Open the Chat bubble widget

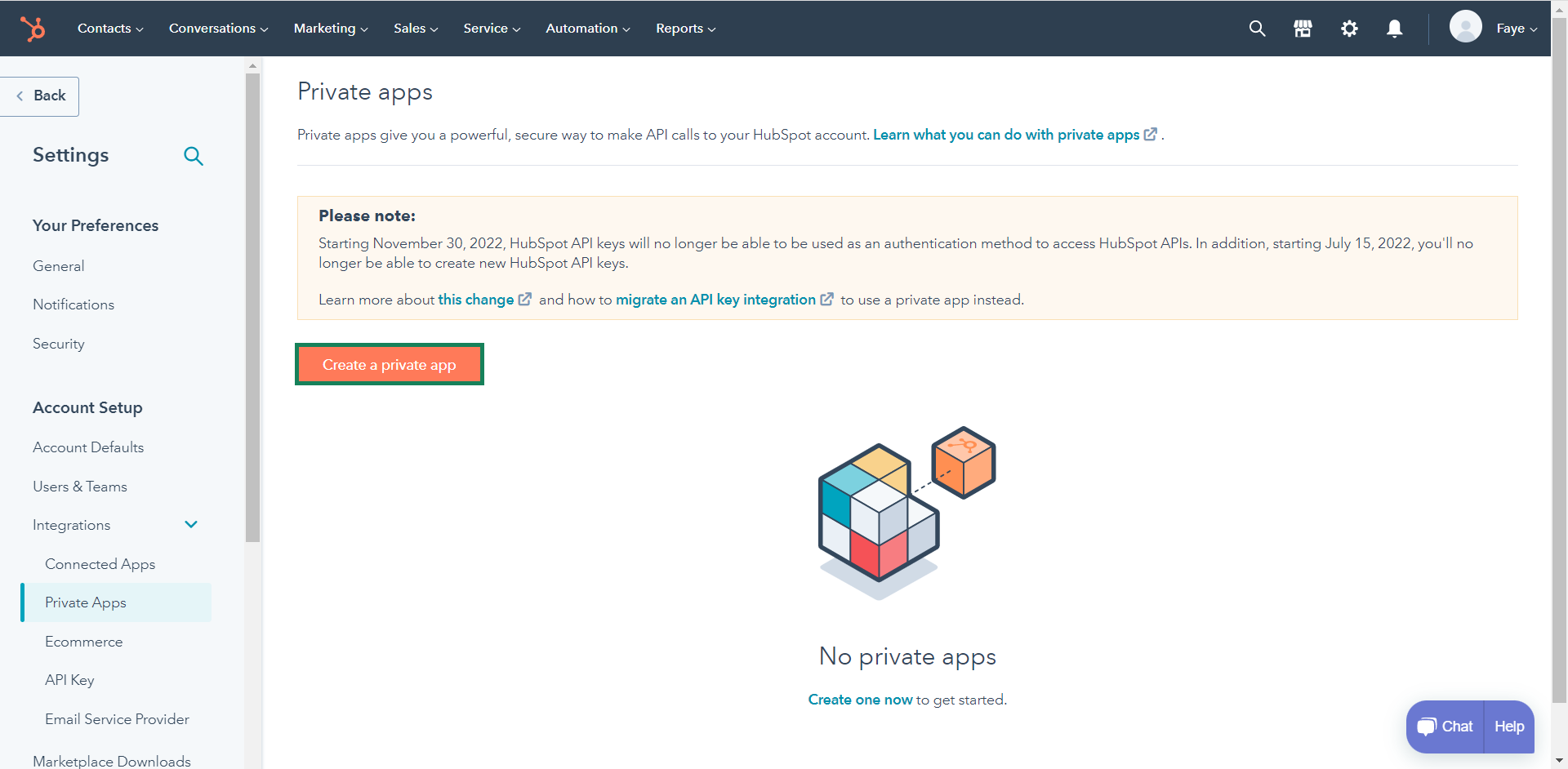point(1445,727)
